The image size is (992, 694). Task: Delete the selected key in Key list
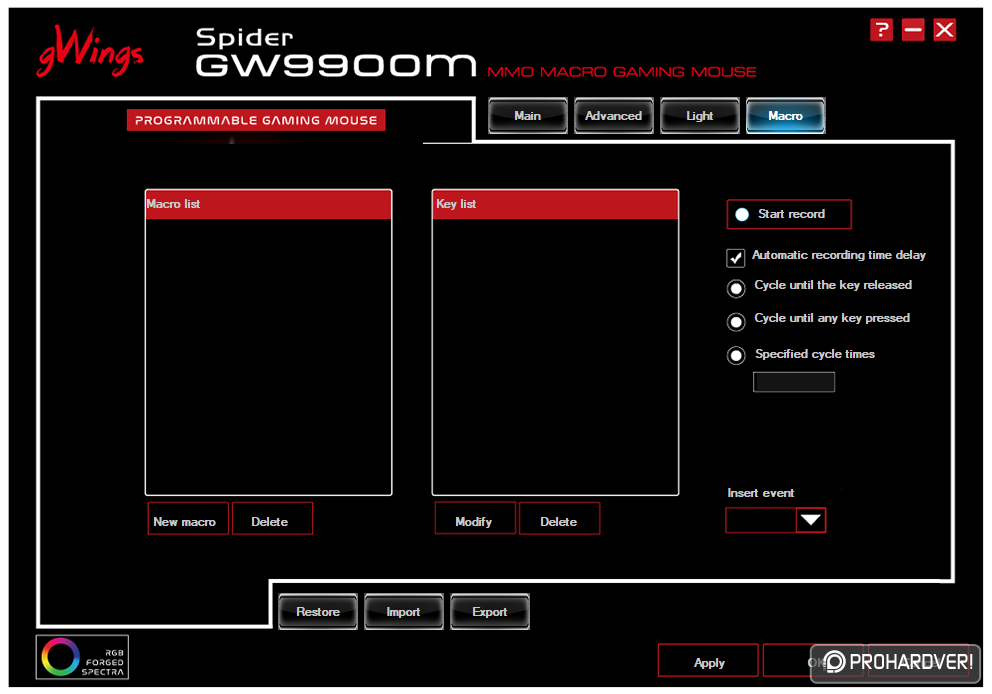559,518
